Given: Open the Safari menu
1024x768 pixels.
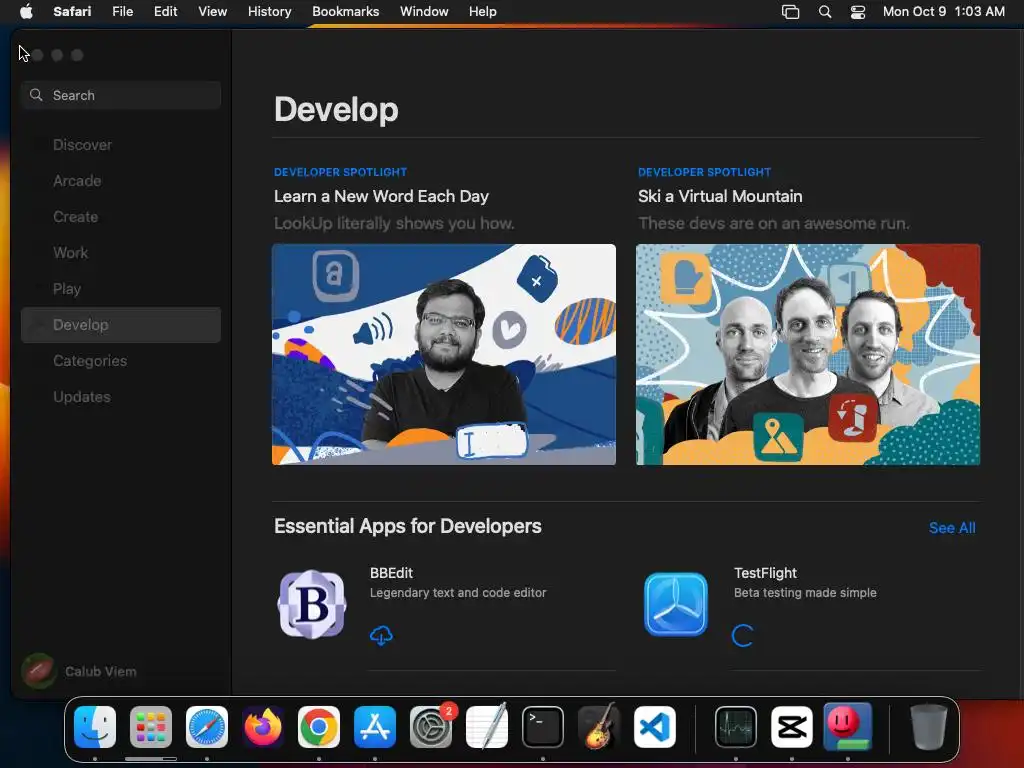Looking at the screenshot, I should point(72,11).
